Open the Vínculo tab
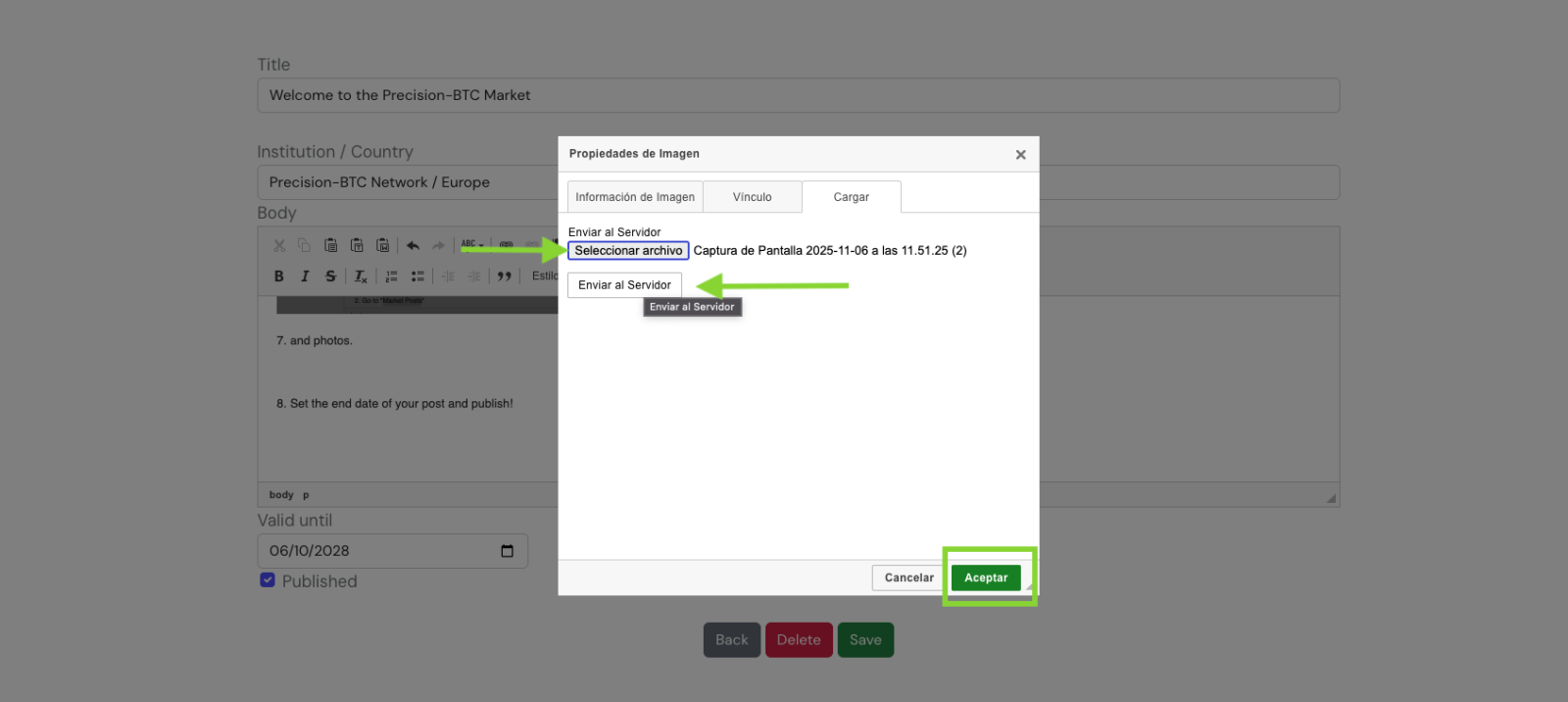The image size is (1568, 702). pos(752,197)
